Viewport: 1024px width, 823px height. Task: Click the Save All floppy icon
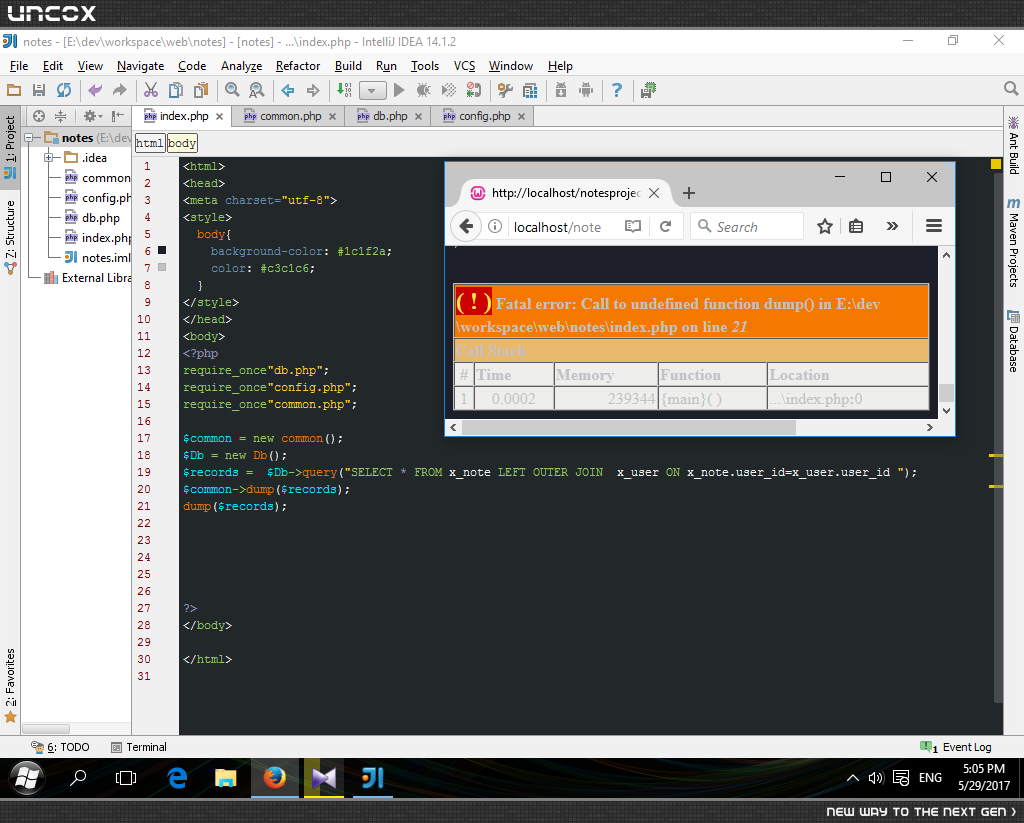pos(39,90)
